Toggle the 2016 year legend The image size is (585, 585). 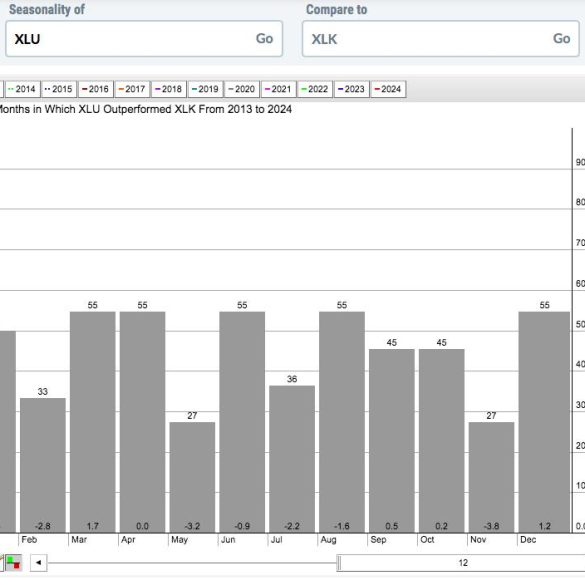pos(96,89)
